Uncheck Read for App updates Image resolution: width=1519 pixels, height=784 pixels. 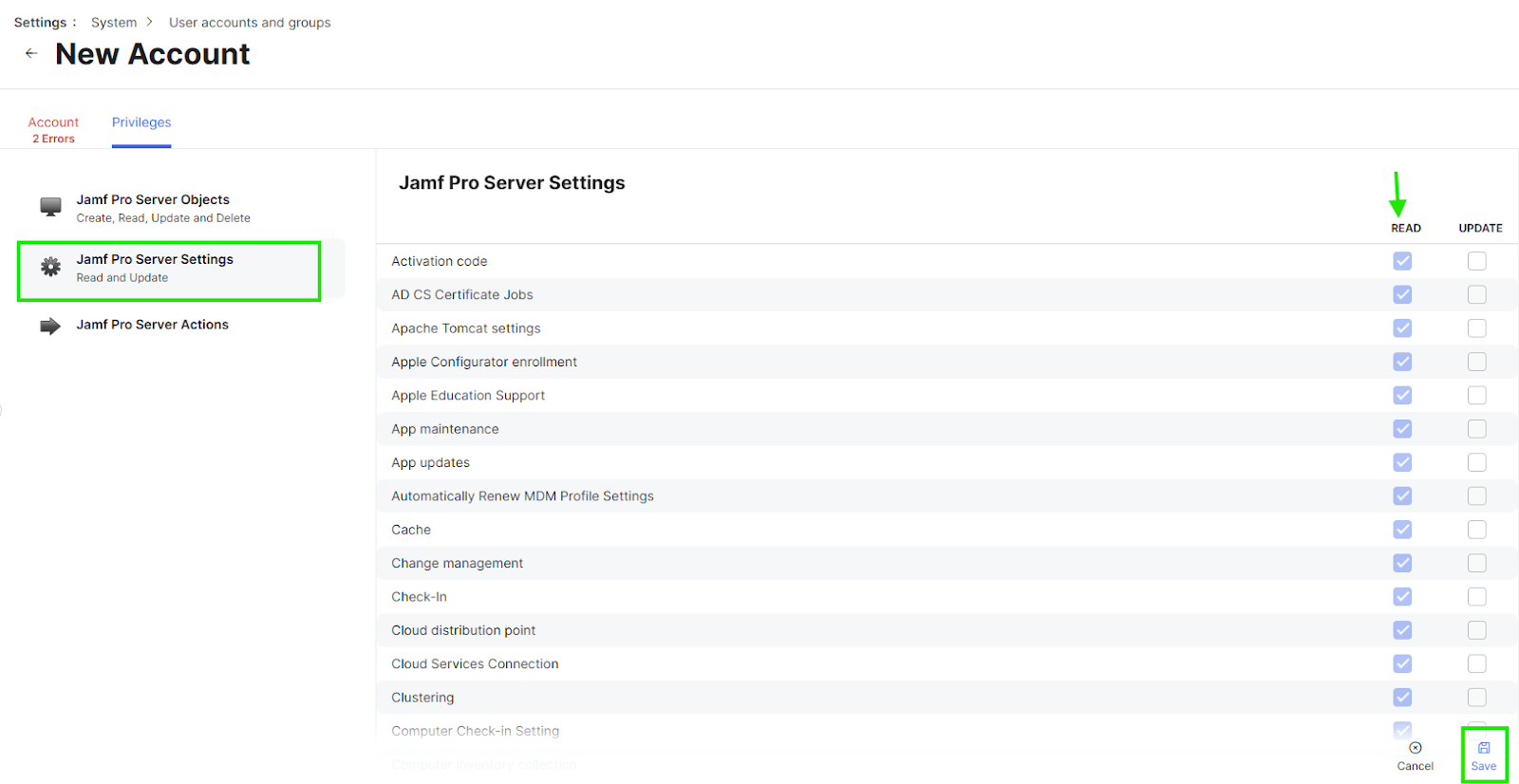[x=1402, y=462]
